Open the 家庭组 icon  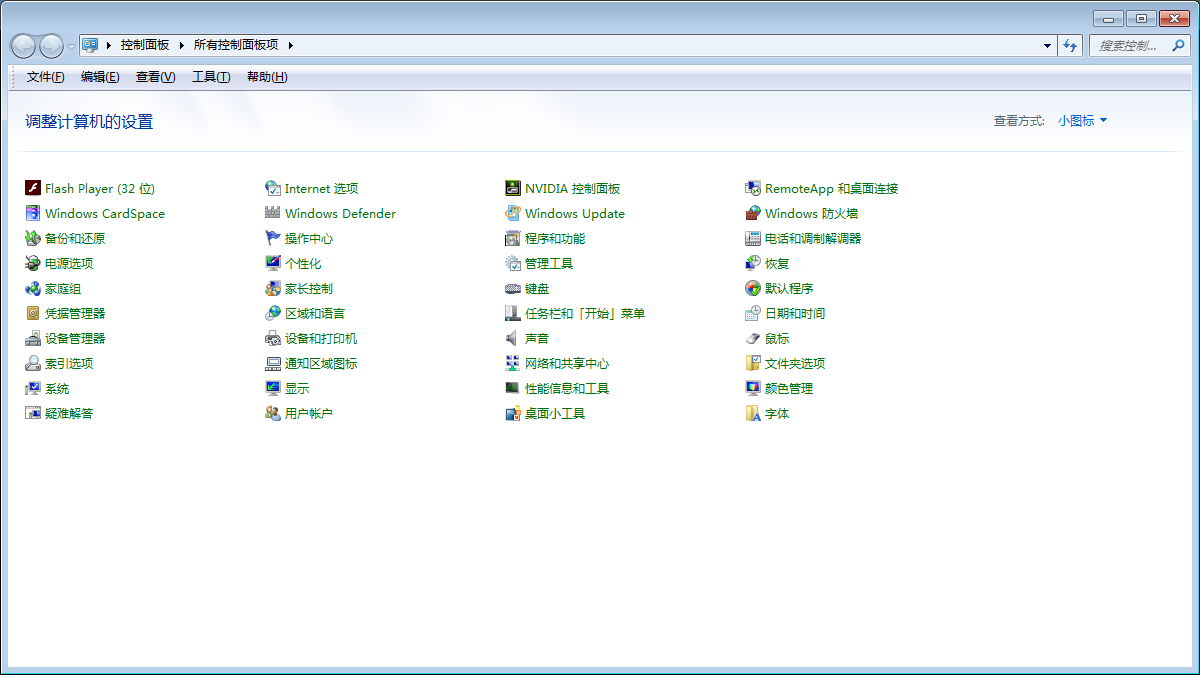33,288
